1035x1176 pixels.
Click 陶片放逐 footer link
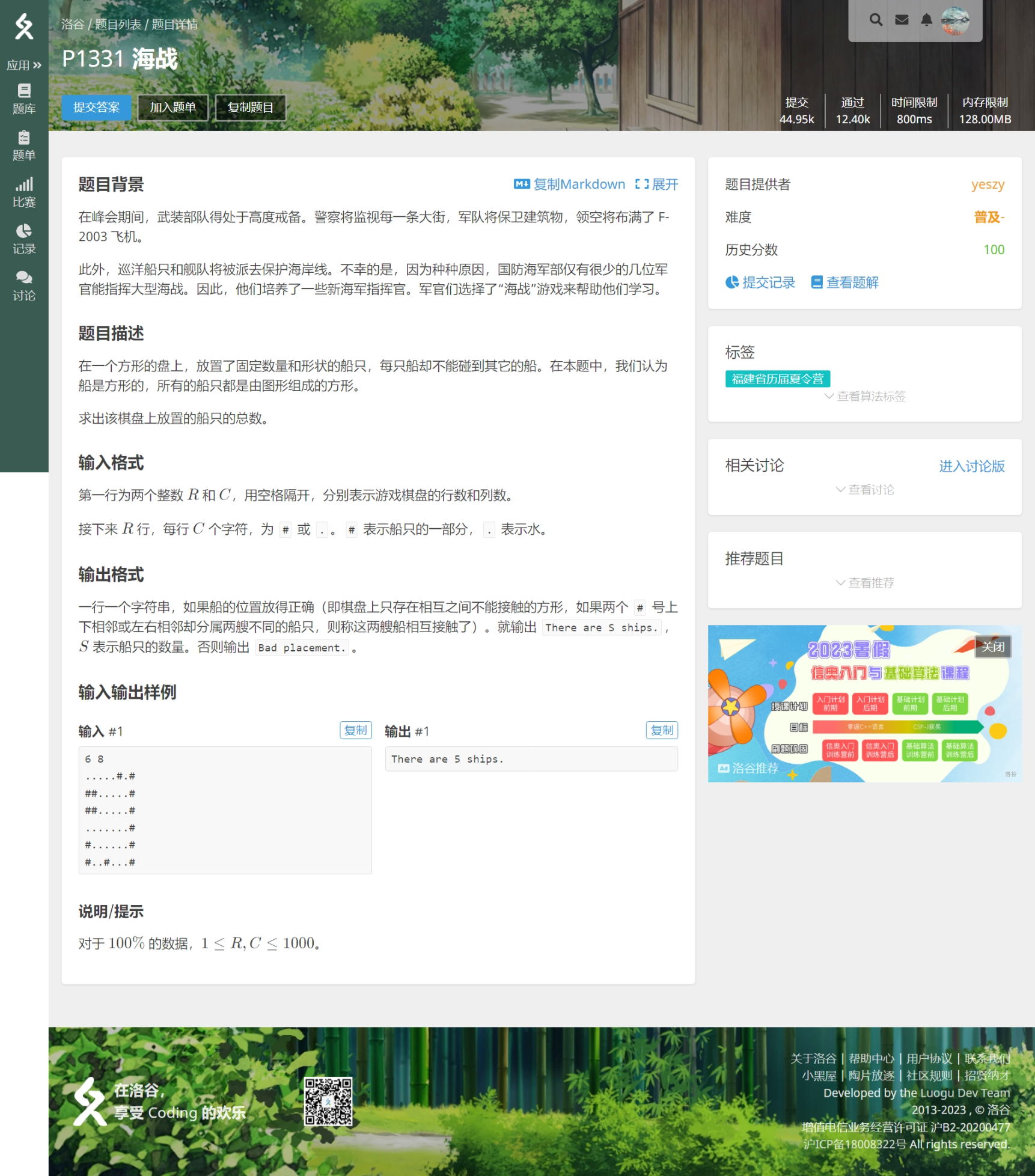[871, 1076]
